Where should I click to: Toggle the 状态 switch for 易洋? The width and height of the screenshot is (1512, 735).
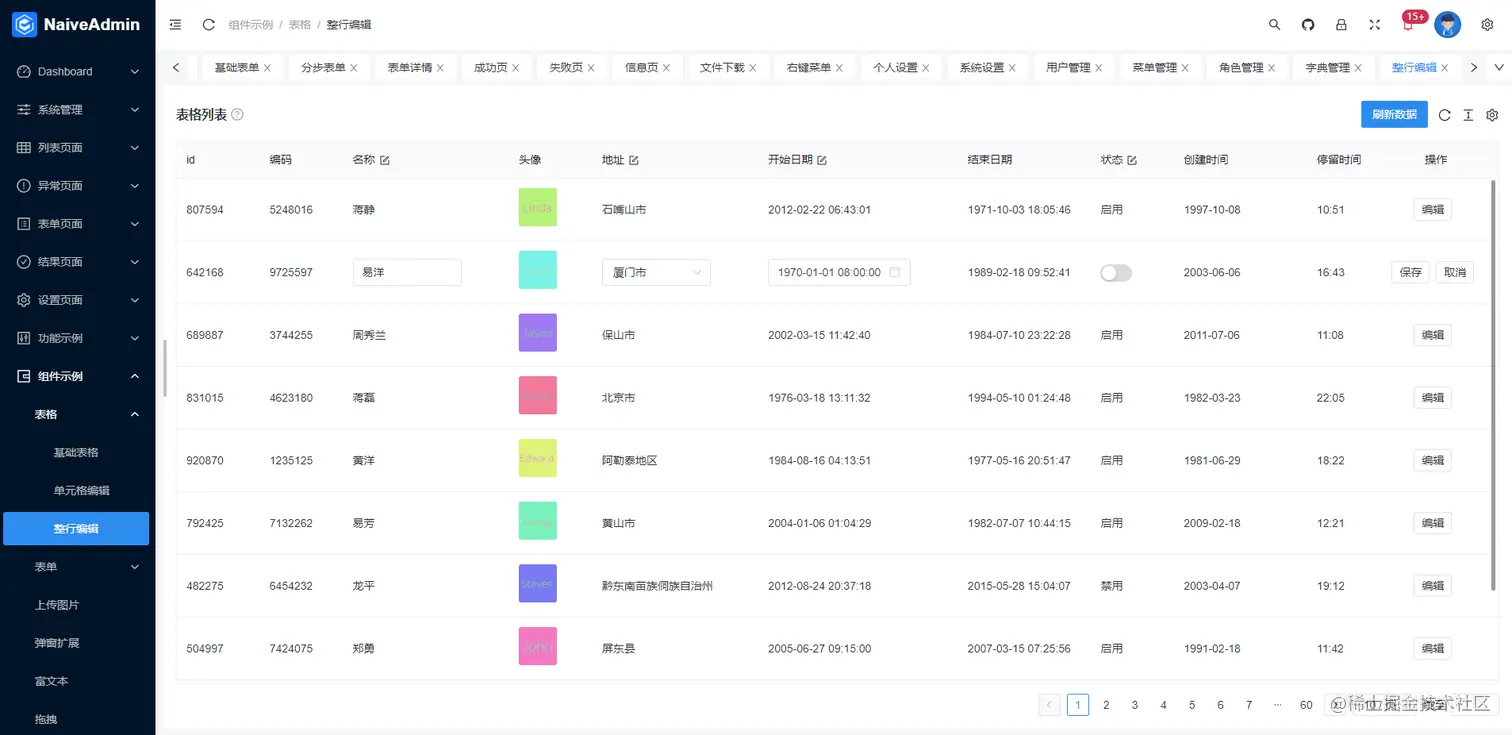1116,273
